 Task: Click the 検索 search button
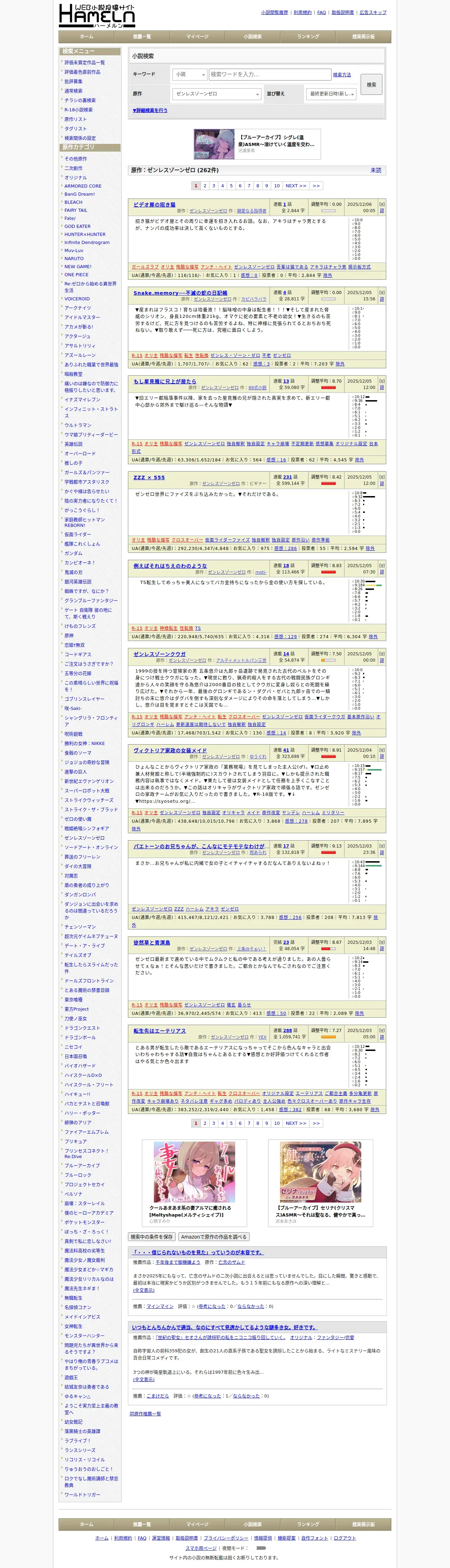pos(371,85)
